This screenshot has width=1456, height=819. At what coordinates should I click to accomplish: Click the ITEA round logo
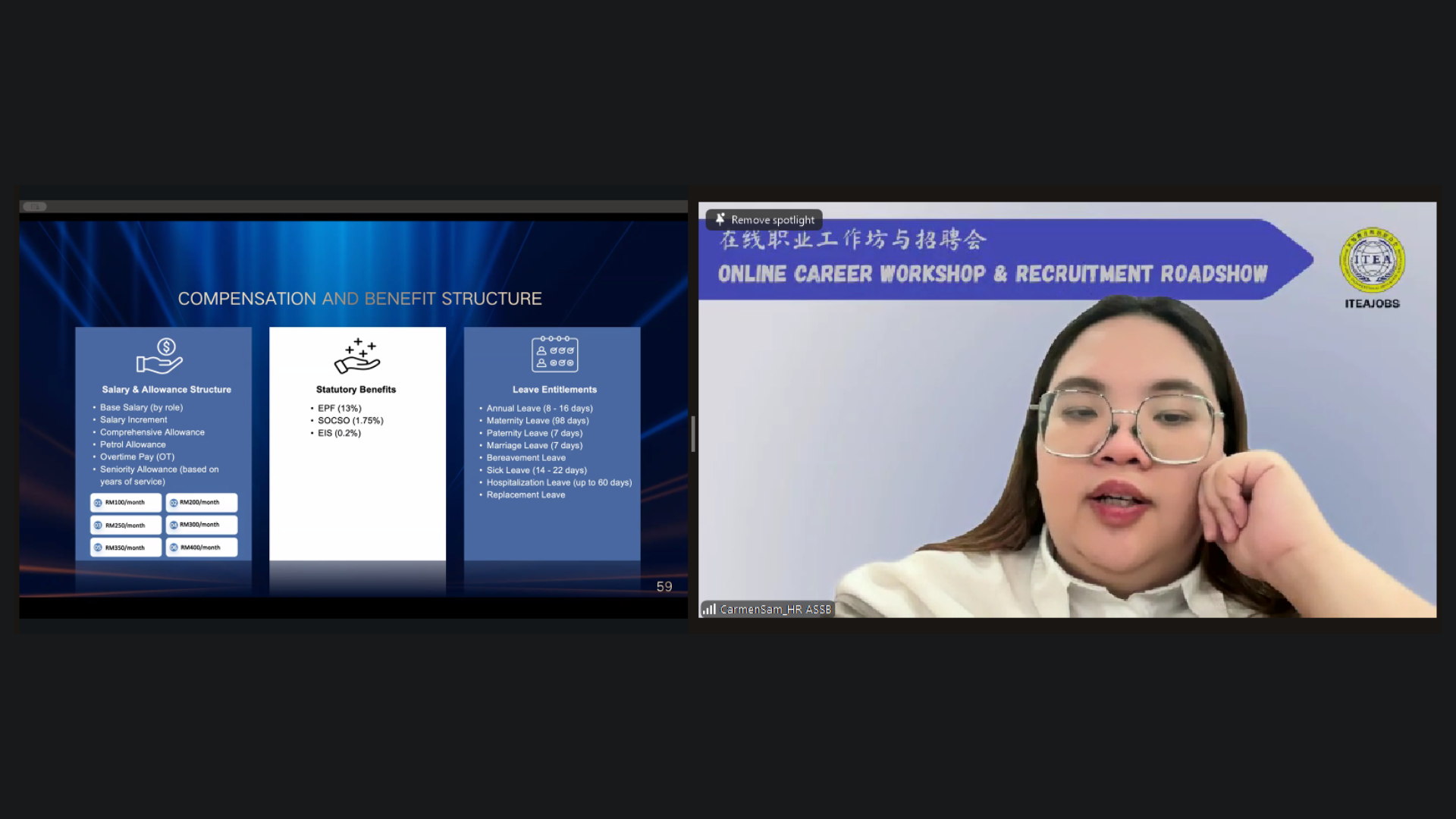coord(1372,260)
